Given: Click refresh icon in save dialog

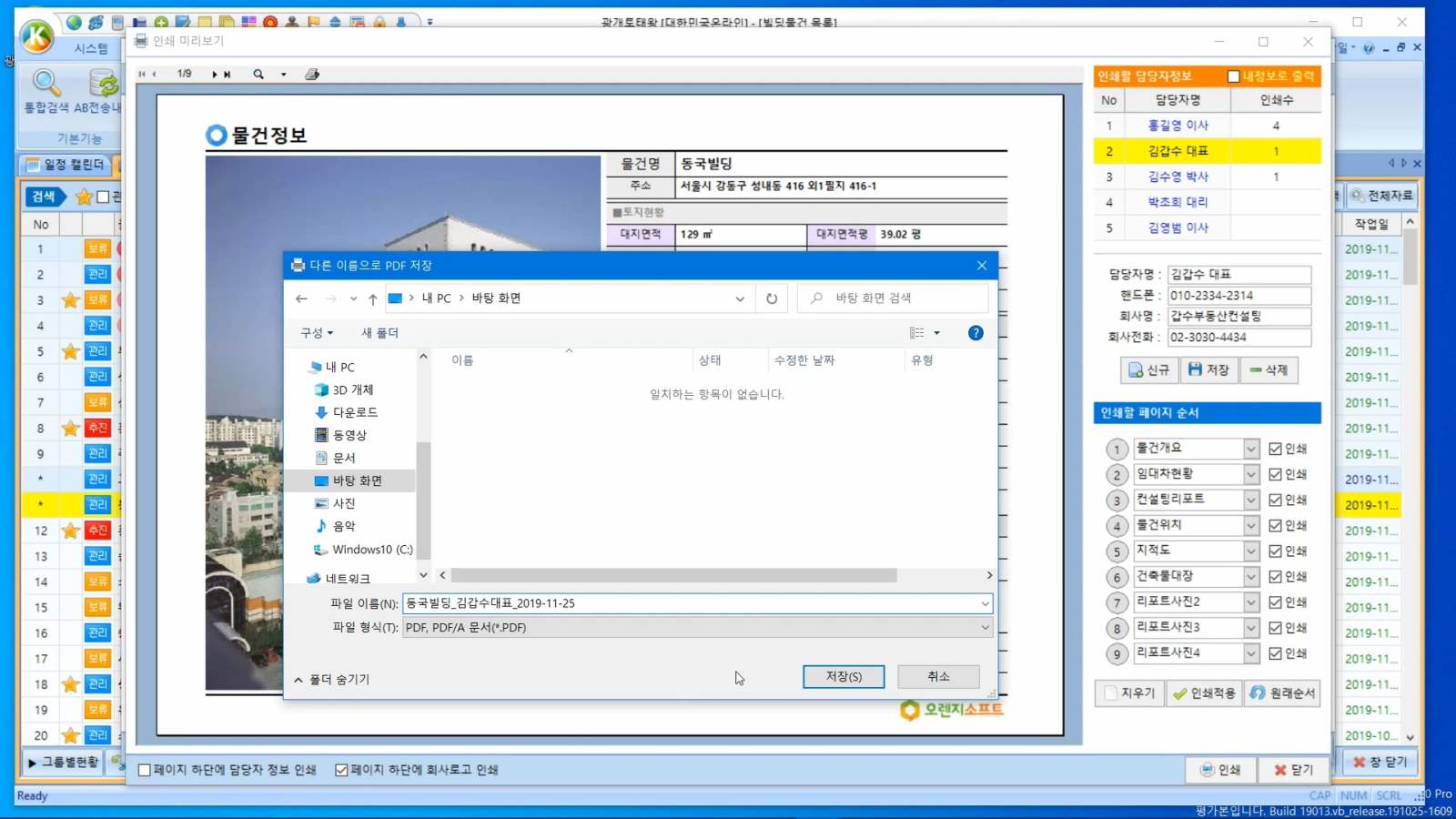Looking at the screenshot, I should (x=772, y=298).
